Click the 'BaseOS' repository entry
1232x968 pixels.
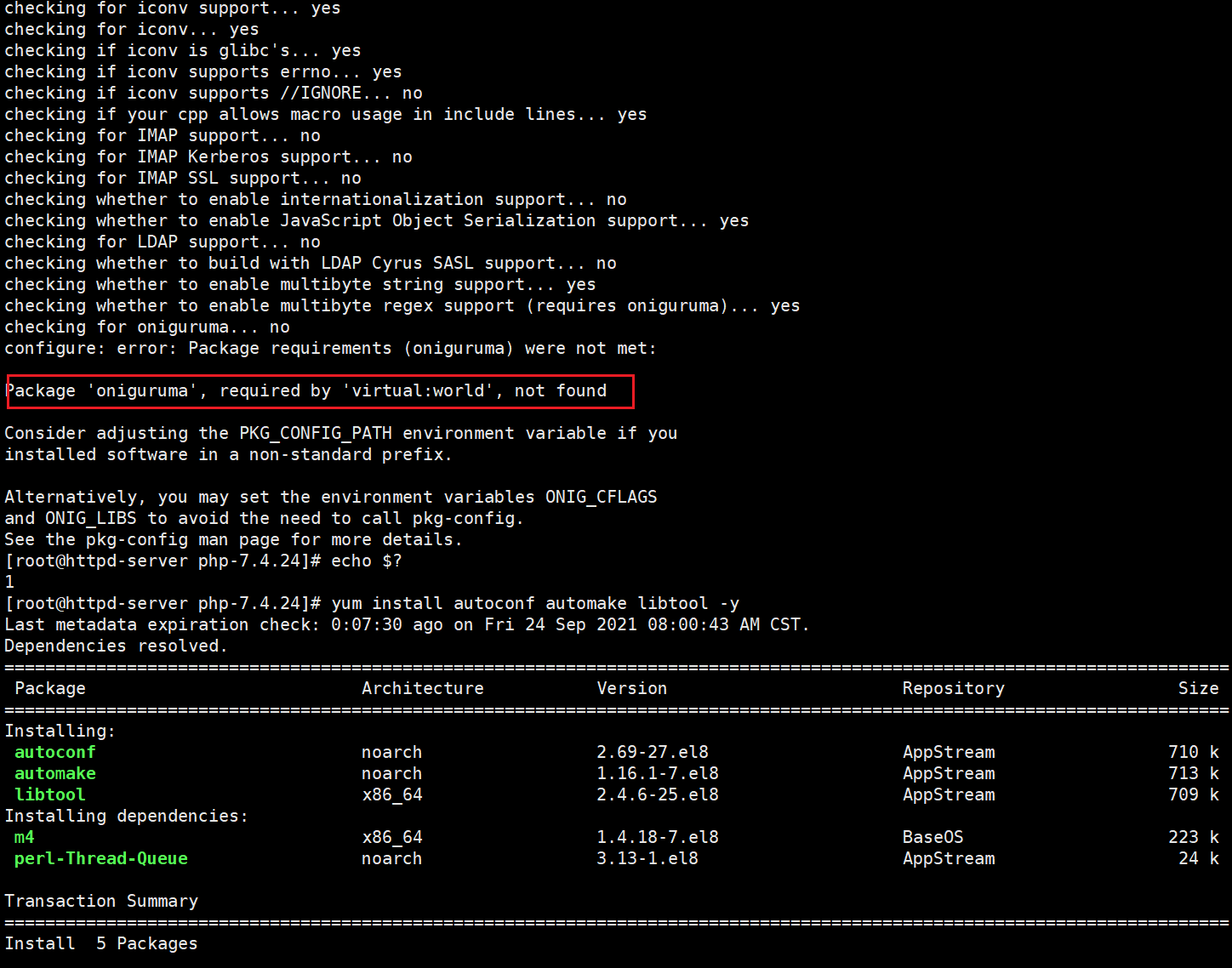[x=933, y=837]
